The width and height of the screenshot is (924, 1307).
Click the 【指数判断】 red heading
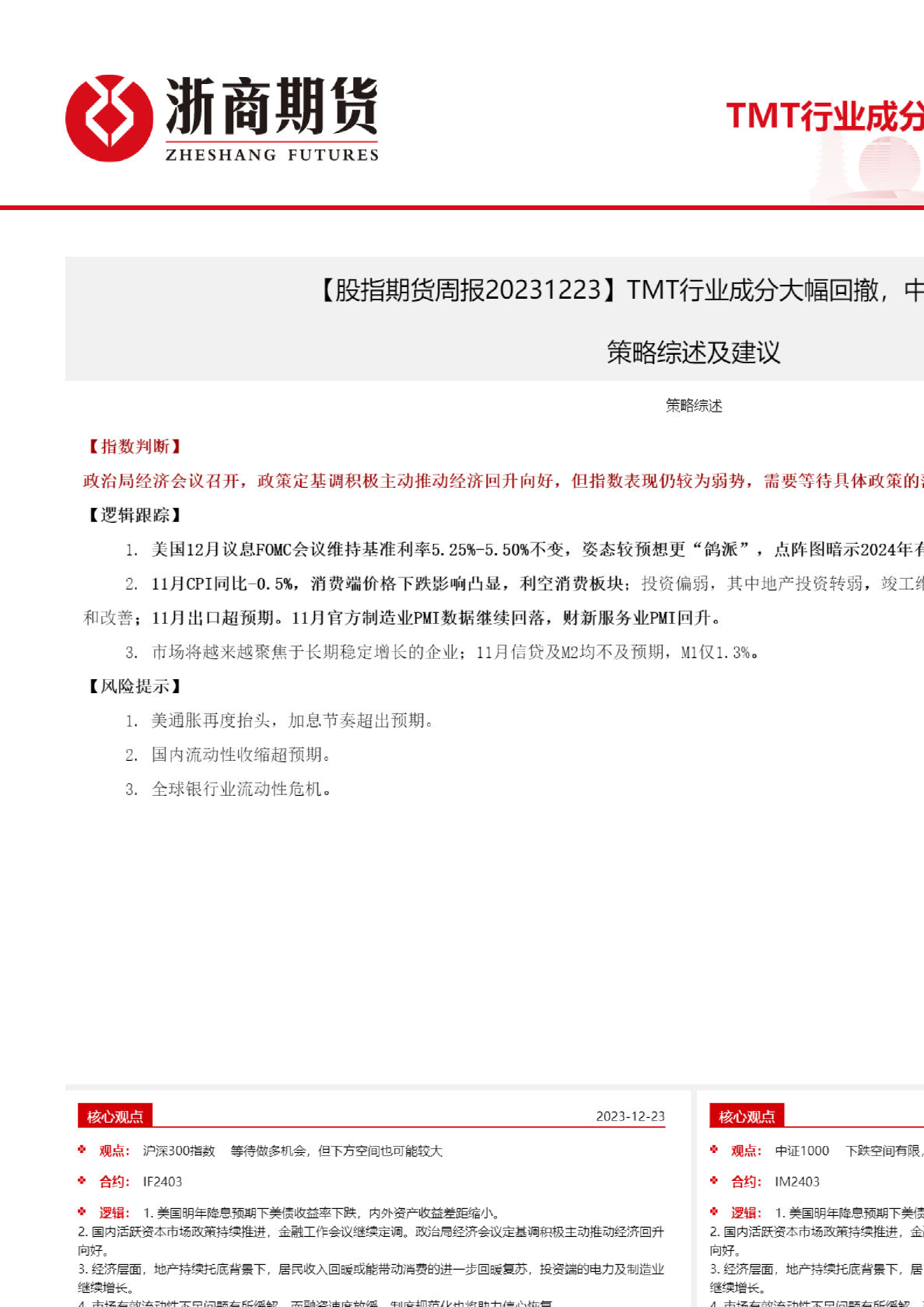point(134,447)
